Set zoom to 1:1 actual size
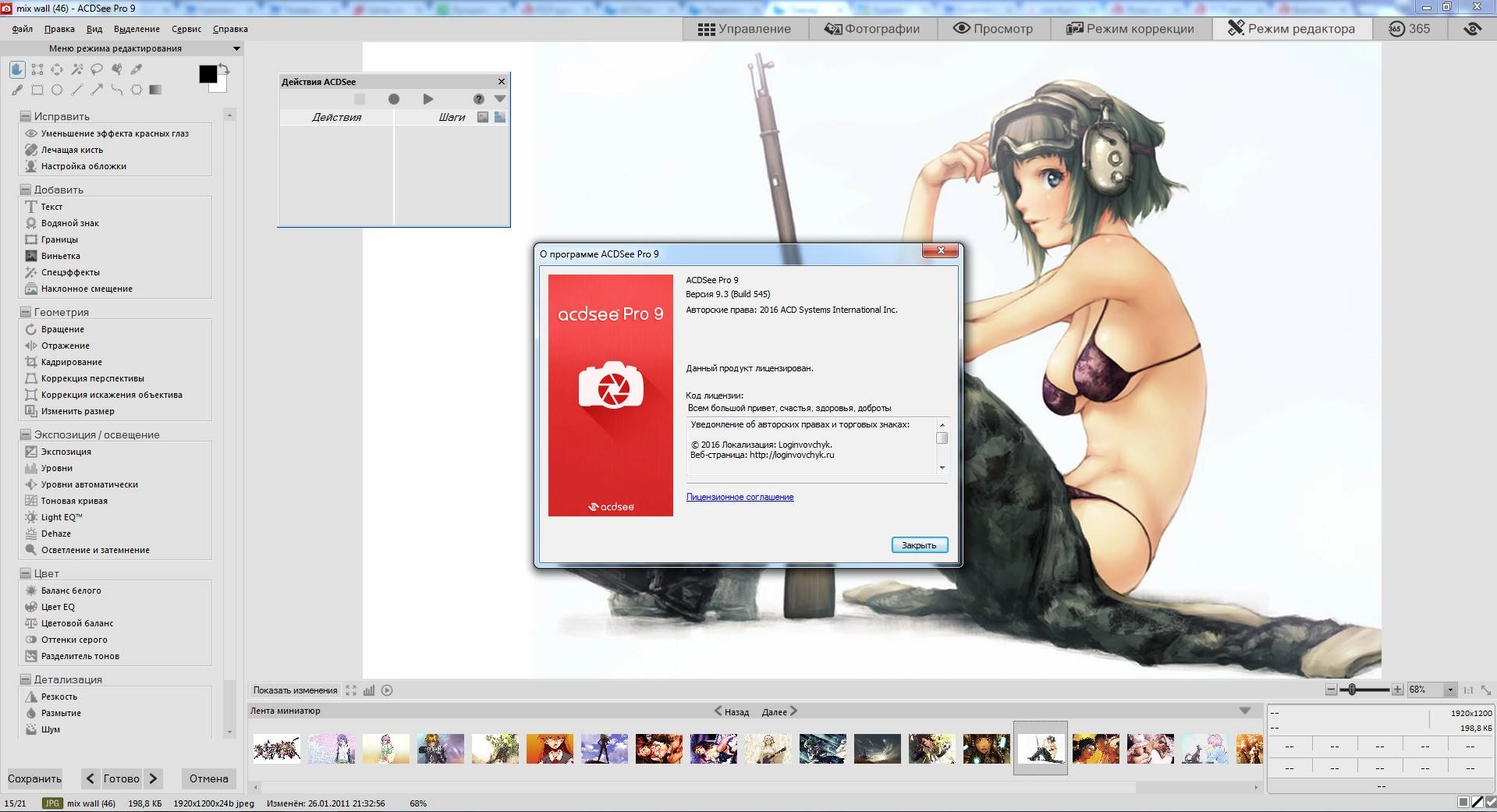The width and height of the screenshot is (1497, 812). point(1468,690)
